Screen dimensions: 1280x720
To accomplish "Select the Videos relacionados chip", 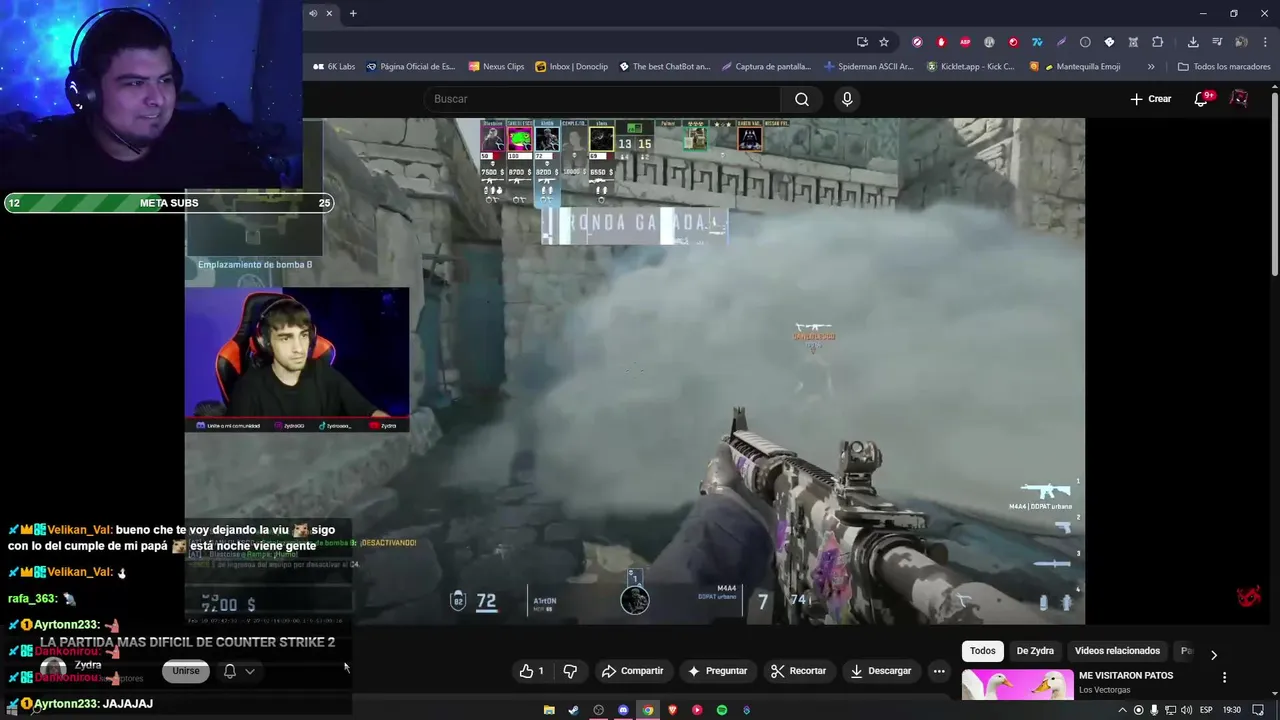I will pos(1117,651).
